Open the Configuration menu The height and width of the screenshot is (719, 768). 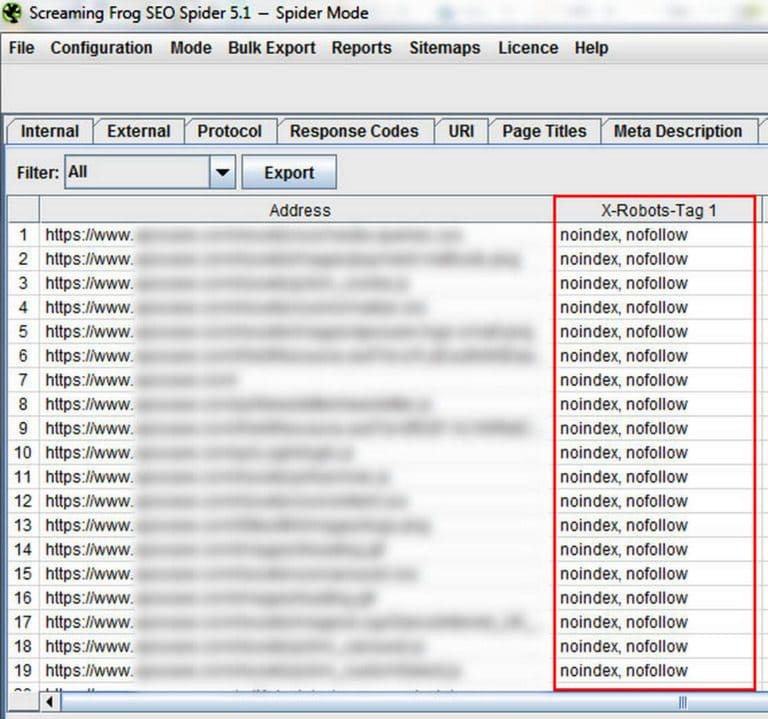click(101, 48)
